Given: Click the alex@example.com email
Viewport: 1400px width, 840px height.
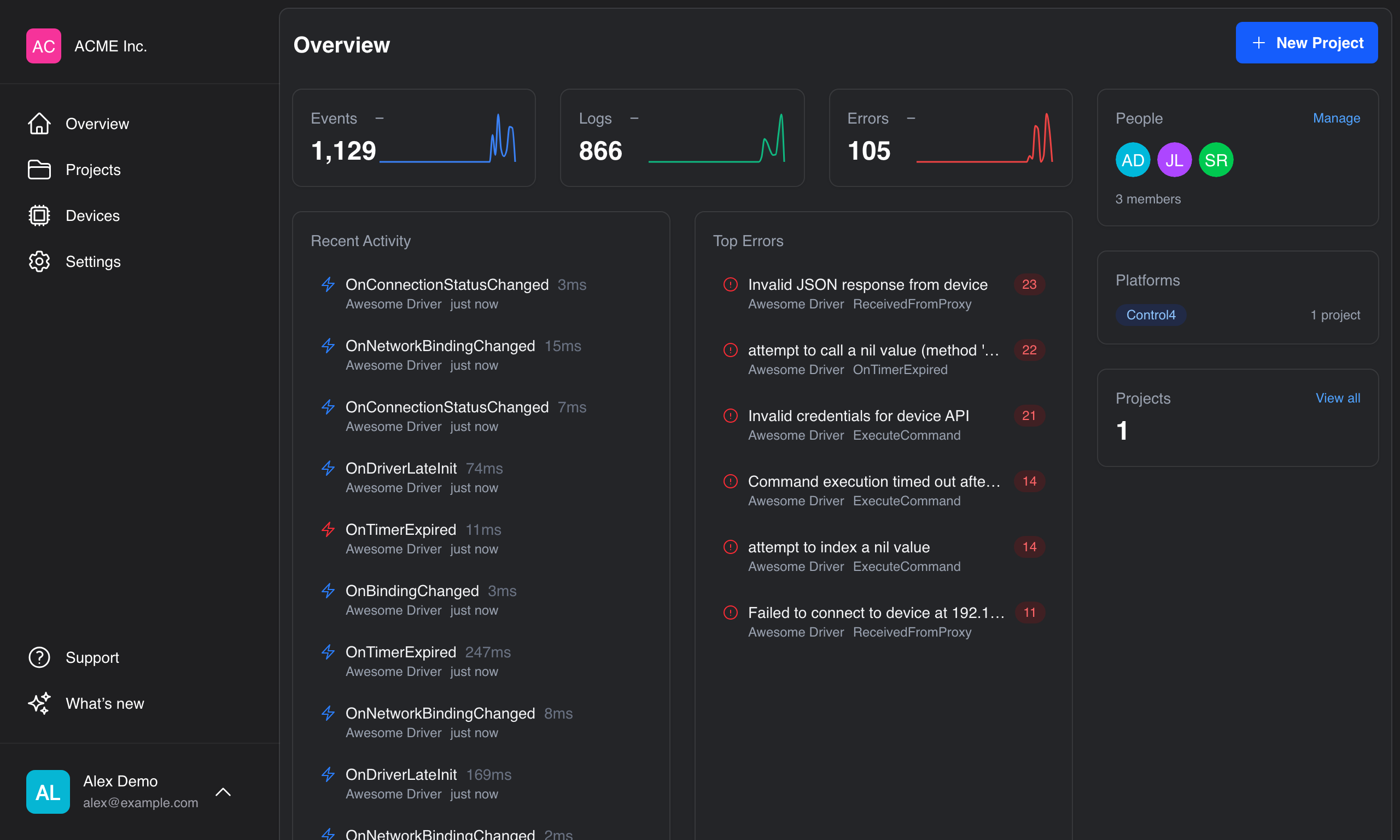Looking at the screenshot, I should coord(141,803).
